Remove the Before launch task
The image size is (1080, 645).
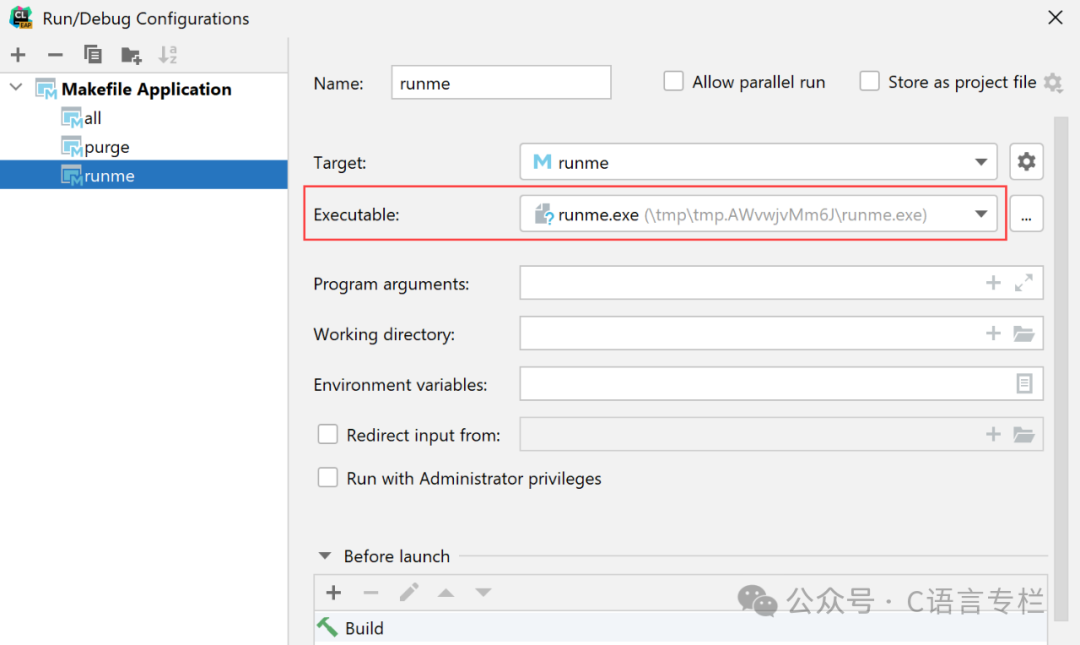click(x=371, y=593)
